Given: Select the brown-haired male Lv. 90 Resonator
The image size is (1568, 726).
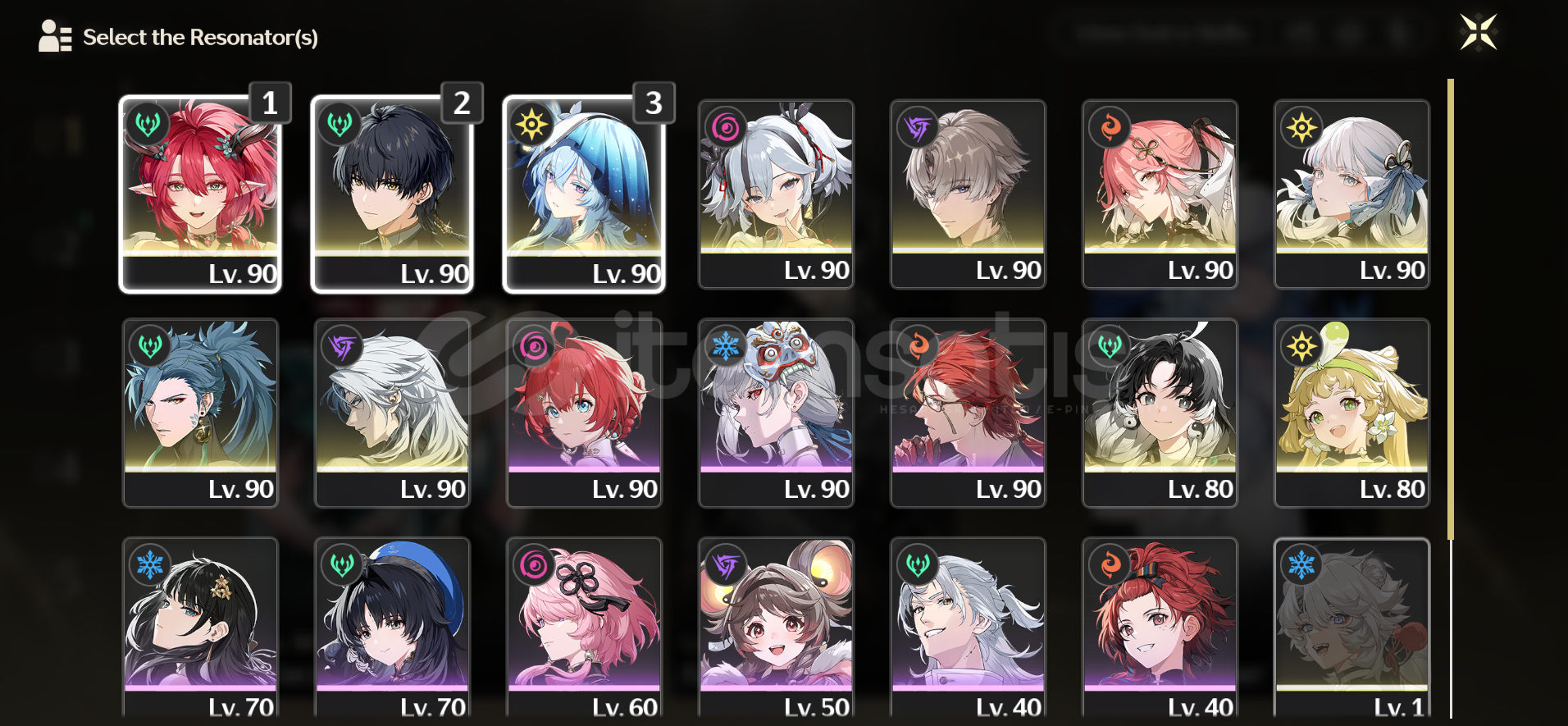Looking at the screenshot, I should click(x=968, y=194).
